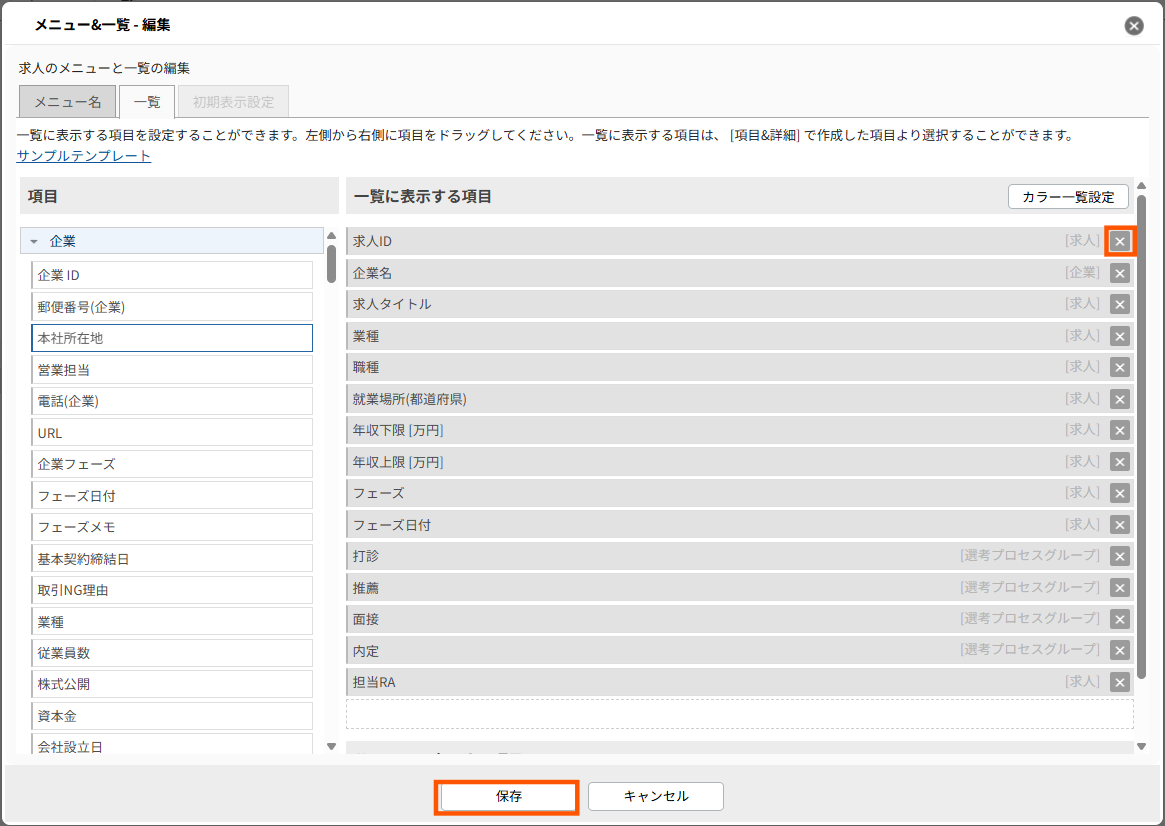Select 取引NG理由 in item list
The height and width of the screenshot is (826, 1165).
pos(172,590)
